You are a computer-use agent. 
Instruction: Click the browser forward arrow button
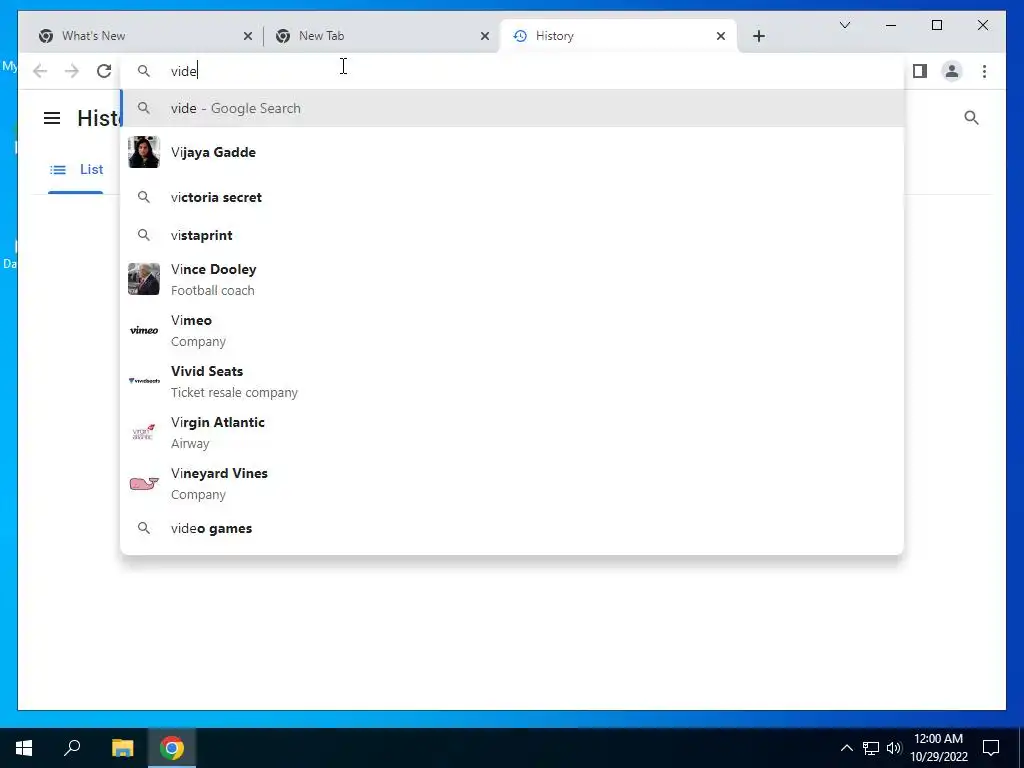coord(72,71)
